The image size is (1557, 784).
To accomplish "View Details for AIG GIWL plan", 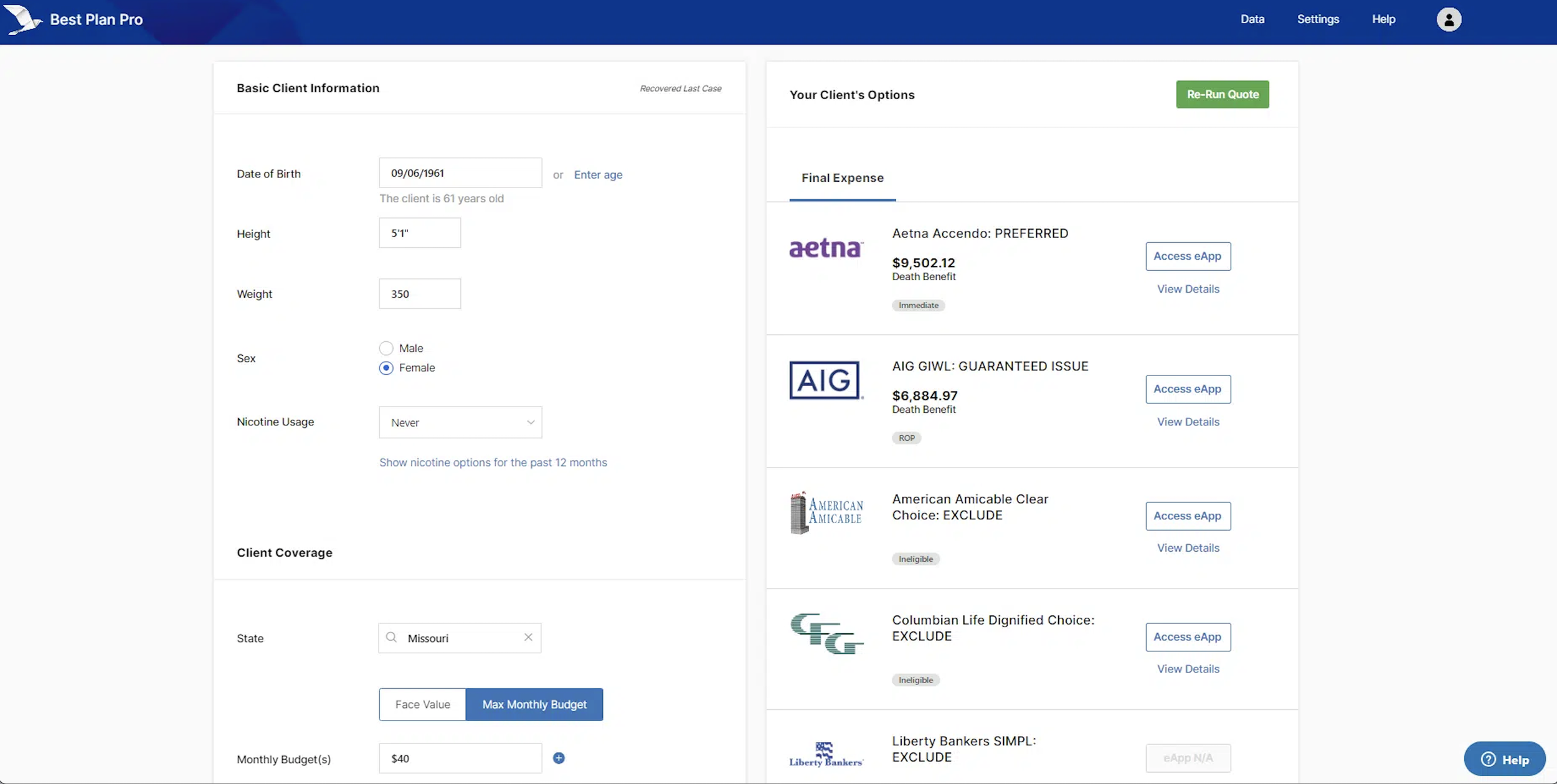I will (1188, 422).
